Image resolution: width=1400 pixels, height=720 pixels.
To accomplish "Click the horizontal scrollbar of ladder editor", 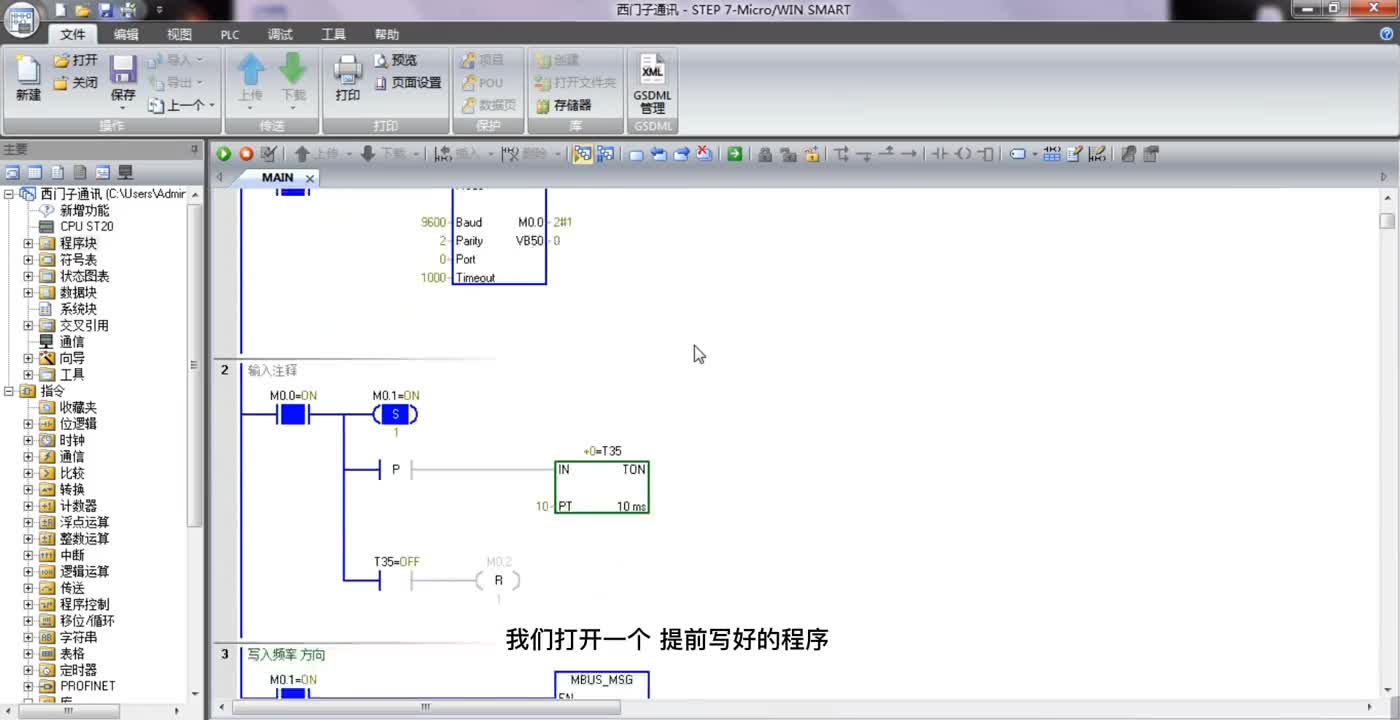I will pos(425,707).
